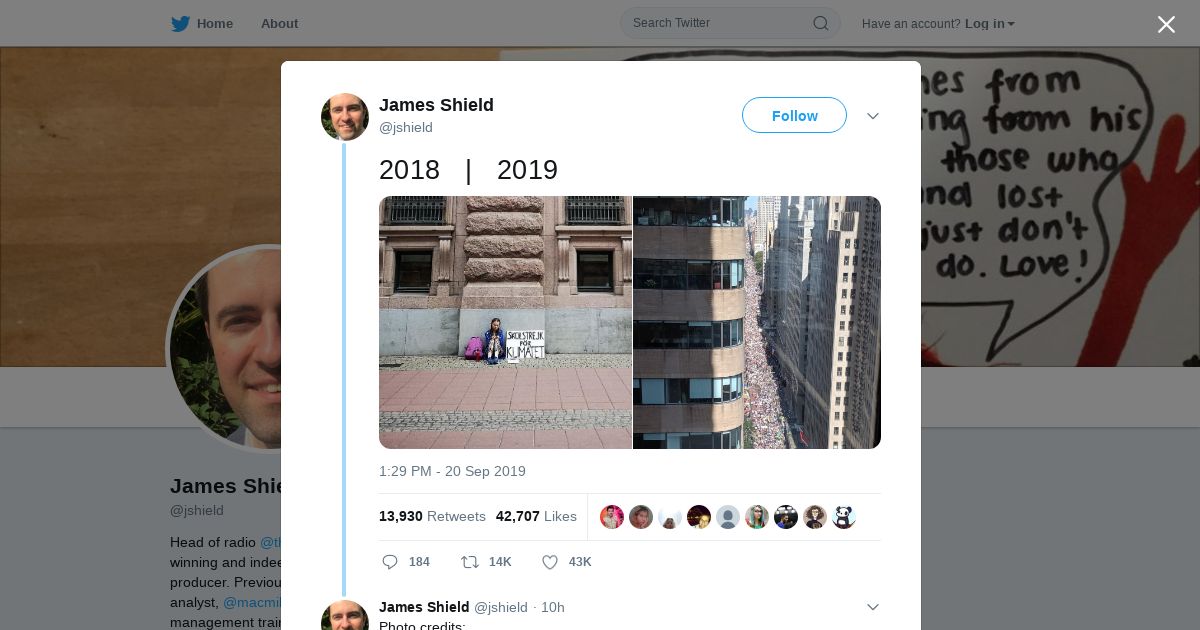Open the 2018 school strike photo
1200x630 pixels.
pyautogui.click(x=505, y=322)
